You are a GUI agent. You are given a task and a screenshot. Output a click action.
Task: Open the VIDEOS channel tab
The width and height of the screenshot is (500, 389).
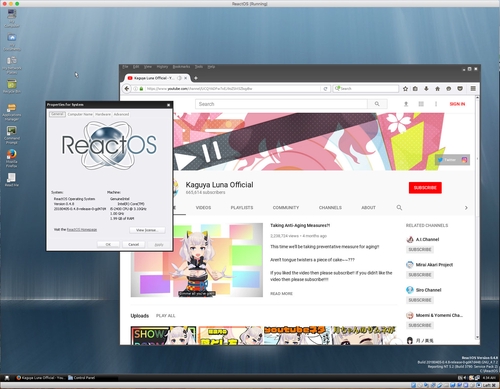203,208
